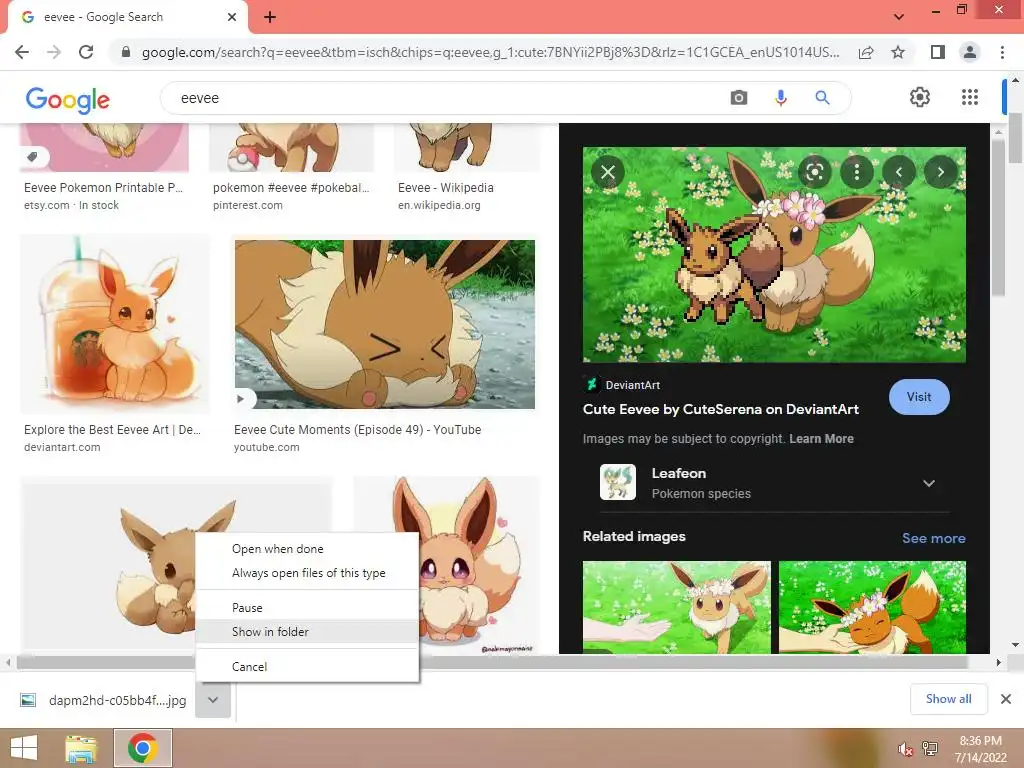This screenshot has height=768, width=1024.
Task: Click the Visit button
Action: tap(919, 397)
